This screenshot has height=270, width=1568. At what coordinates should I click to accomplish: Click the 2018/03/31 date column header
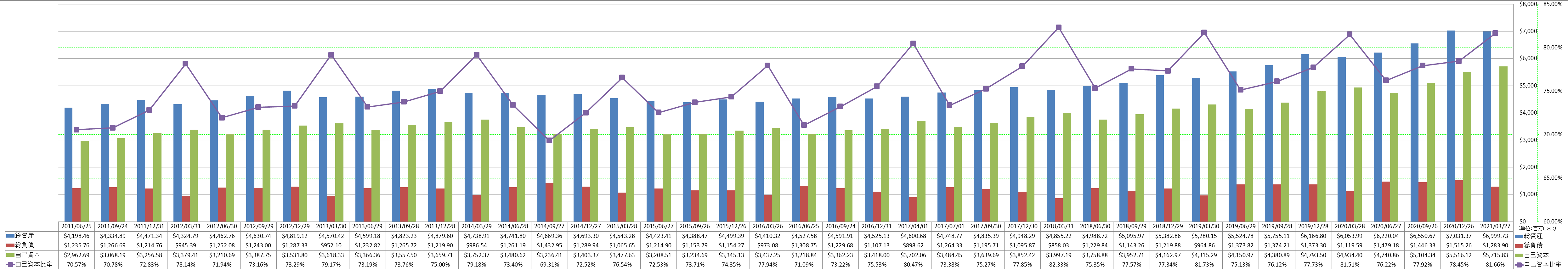1060,226
